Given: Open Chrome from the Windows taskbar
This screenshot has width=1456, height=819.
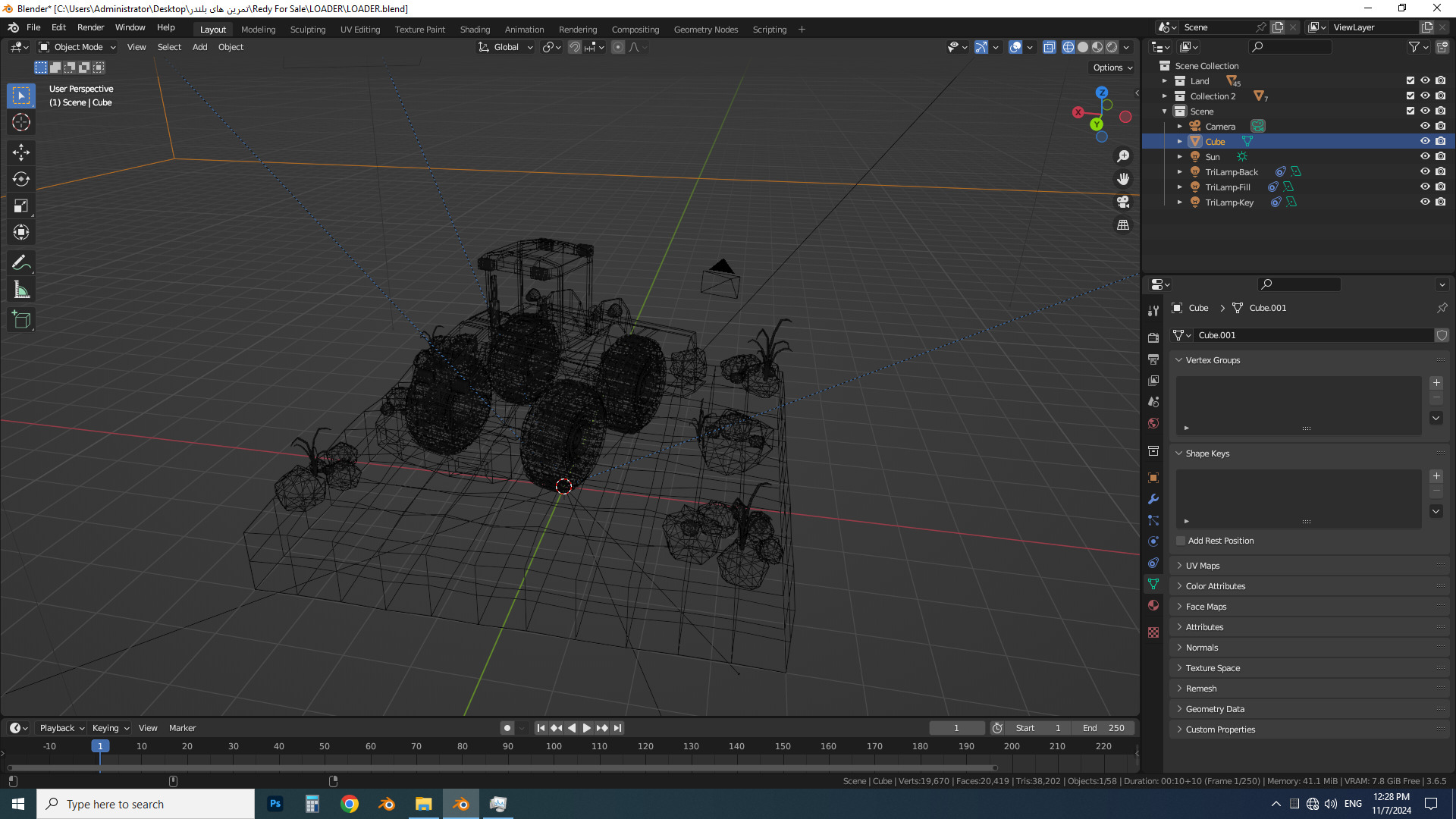Looking at the screenshot, I should (350, 804).
